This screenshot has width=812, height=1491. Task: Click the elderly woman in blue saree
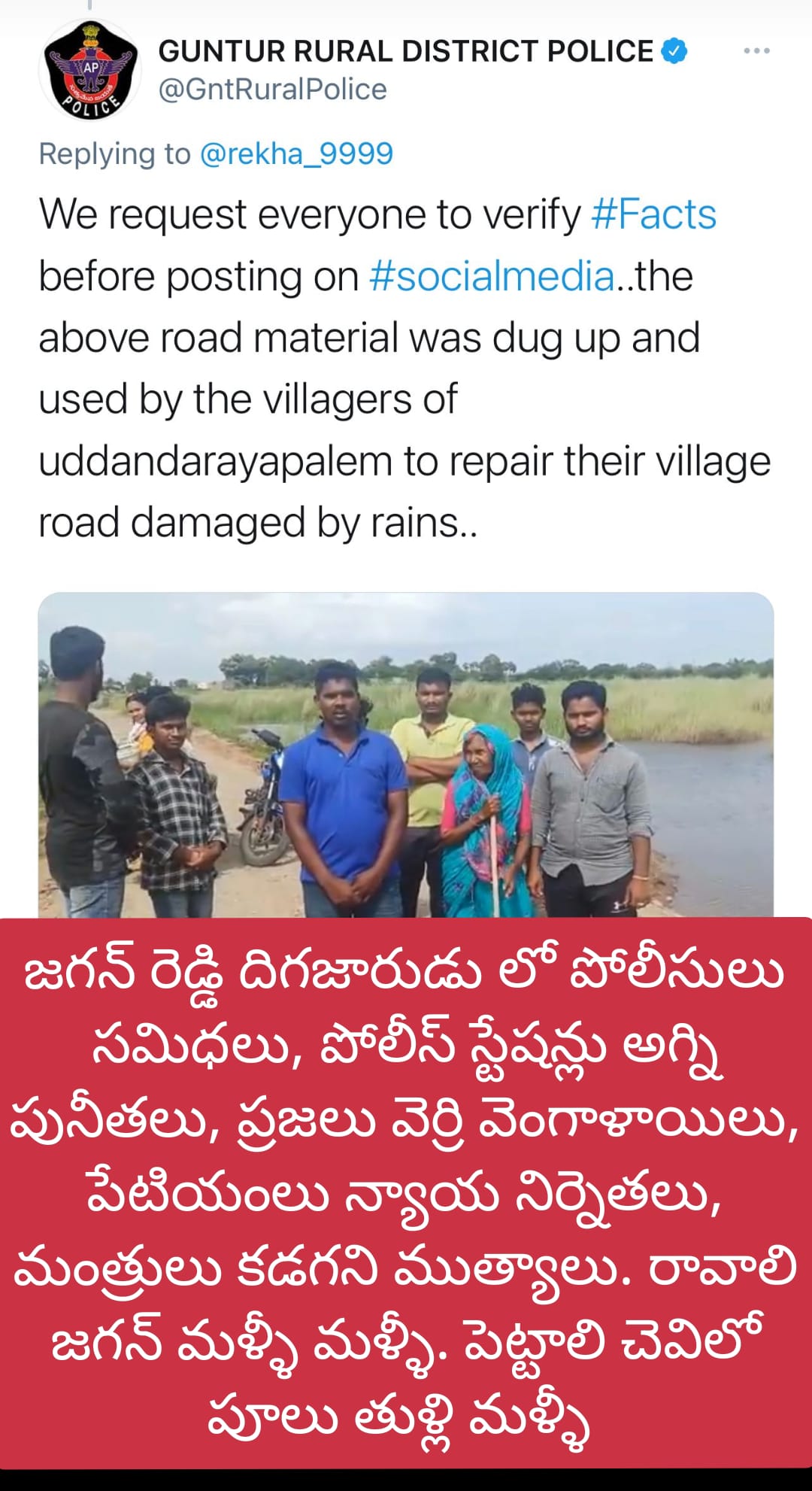pos(483,821)
